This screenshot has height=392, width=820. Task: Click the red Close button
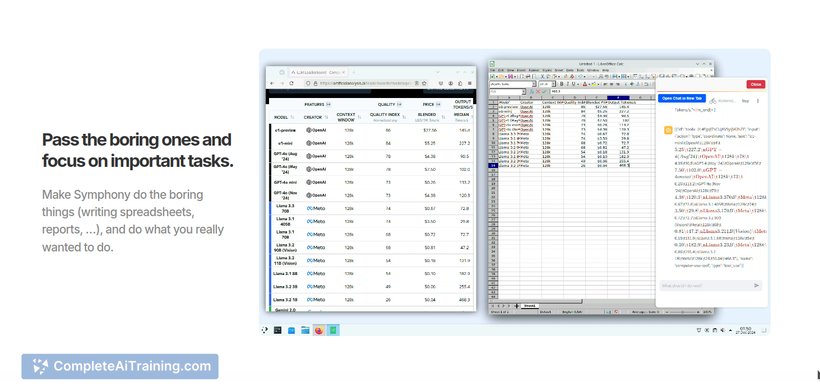point(756,84)
